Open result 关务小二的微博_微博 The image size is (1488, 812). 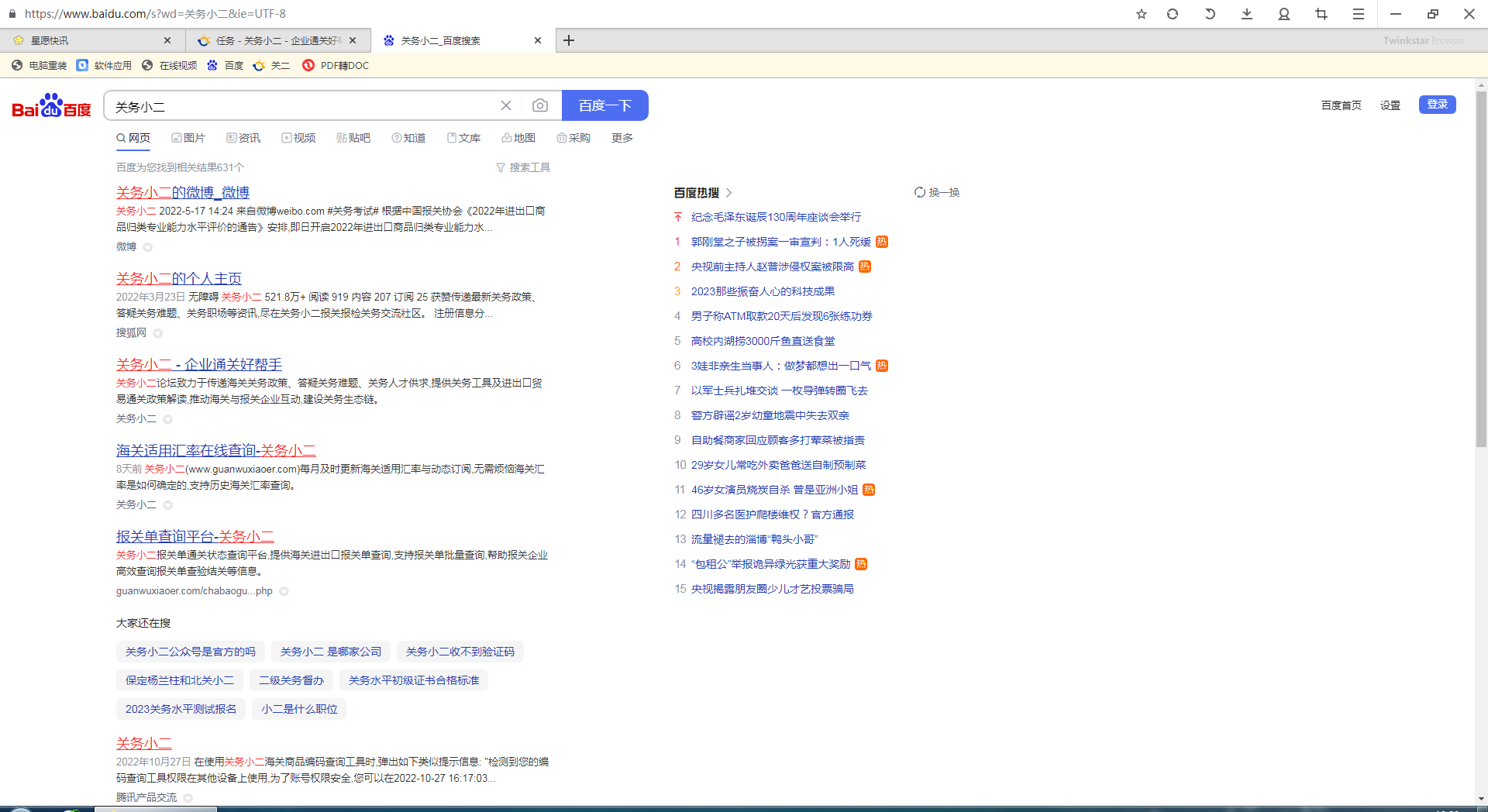[183, 192]
